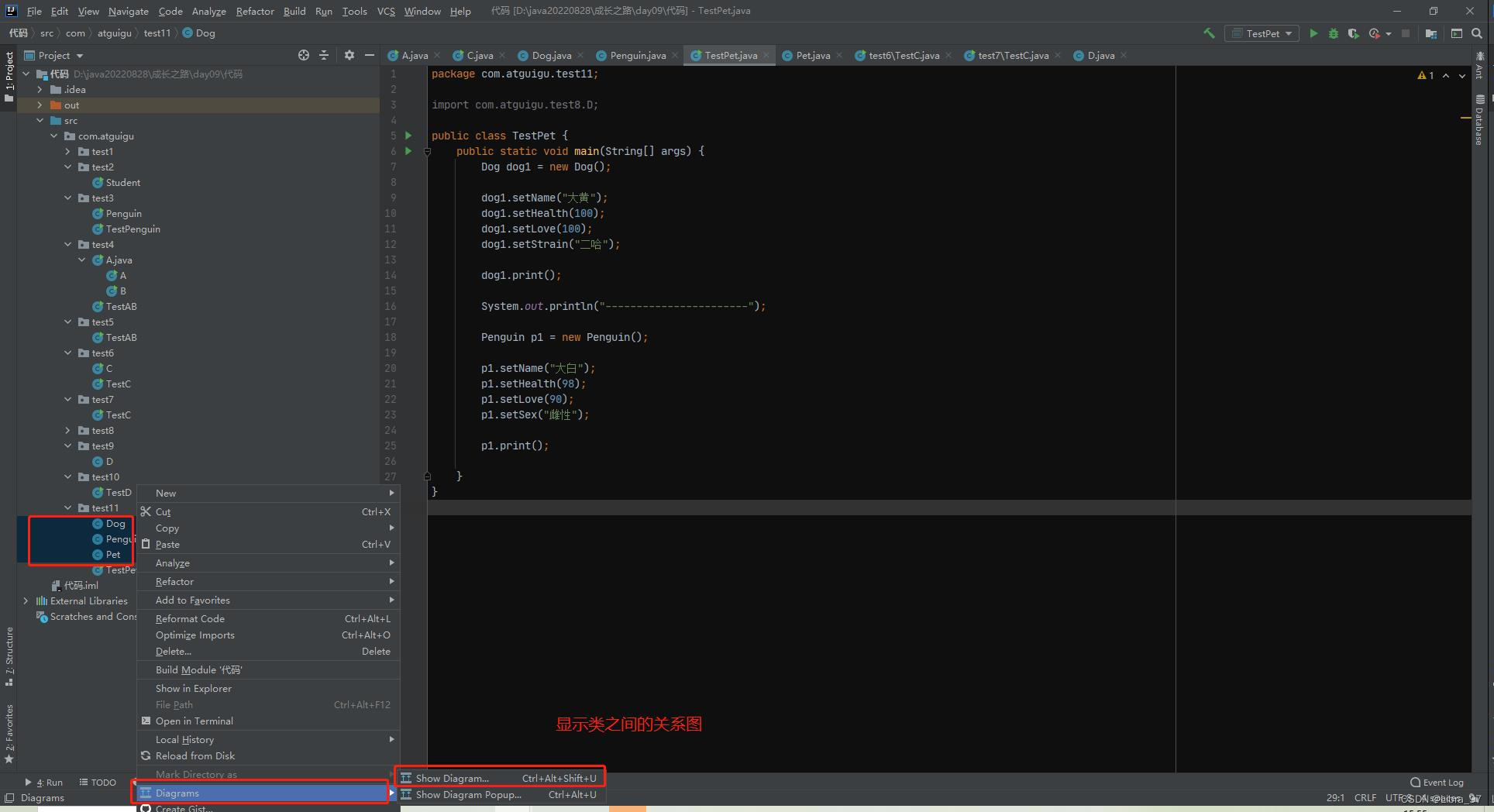The height and width of the screenshot is (812, 1494).
Task: Expand the test8 package
Action: (67, 430)
